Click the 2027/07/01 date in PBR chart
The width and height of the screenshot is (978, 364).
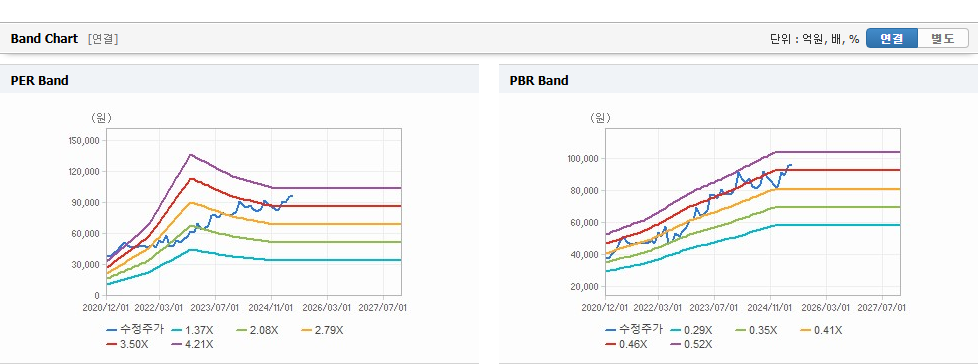point(882,307)
